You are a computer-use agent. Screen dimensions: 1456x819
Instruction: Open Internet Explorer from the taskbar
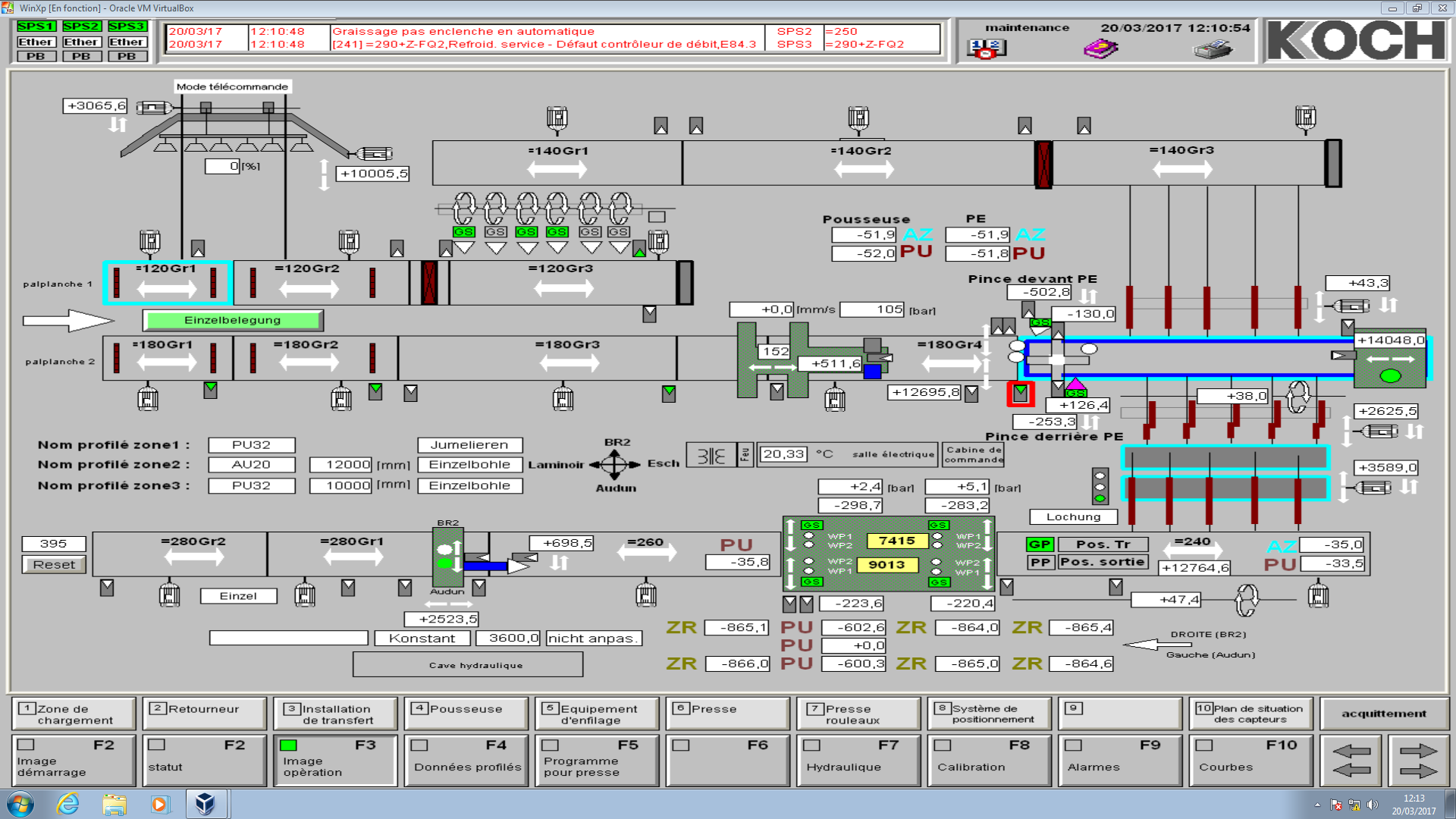(68, 804)
